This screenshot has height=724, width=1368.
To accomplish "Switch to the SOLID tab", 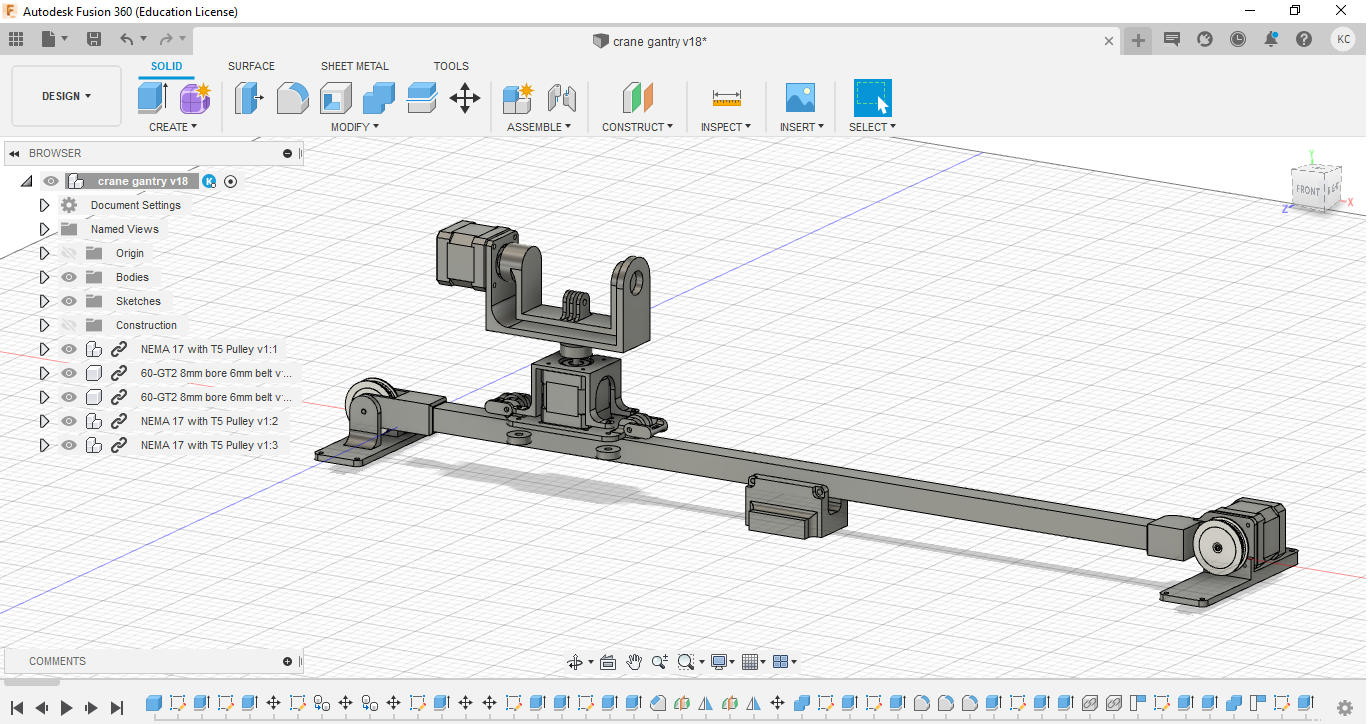I will tap(167, 66).
